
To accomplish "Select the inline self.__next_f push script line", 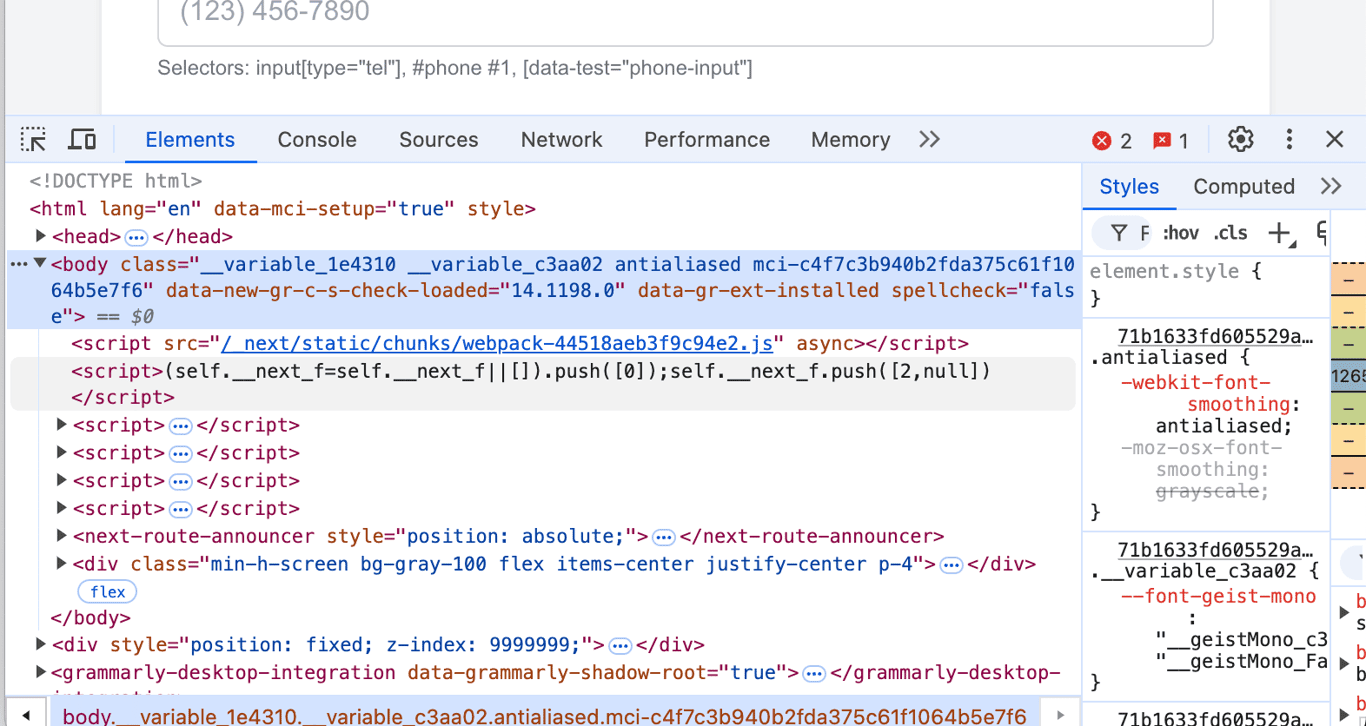I will tap(542, 385).
